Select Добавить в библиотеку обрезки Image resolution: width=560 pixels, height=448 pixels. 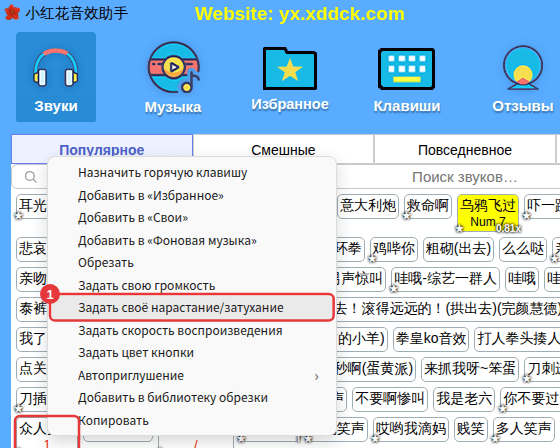[x=192, y=398]
